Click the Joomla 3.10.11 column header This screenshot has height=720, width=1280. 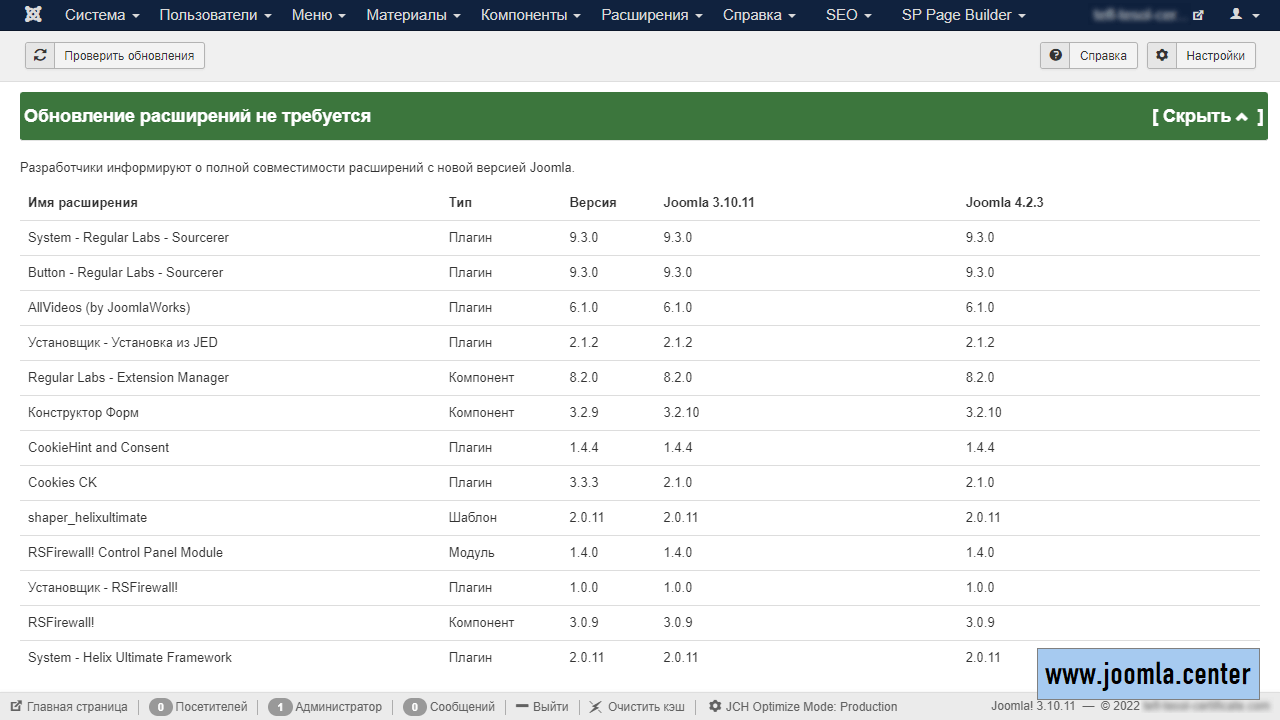(x=709, y=202)
